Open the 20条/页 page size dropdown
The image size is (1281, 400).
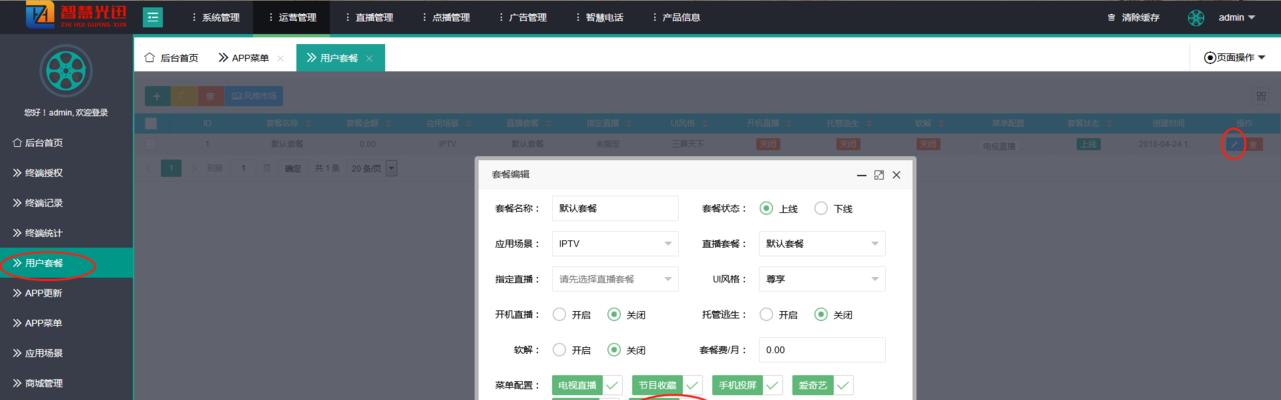click(372, 168)
